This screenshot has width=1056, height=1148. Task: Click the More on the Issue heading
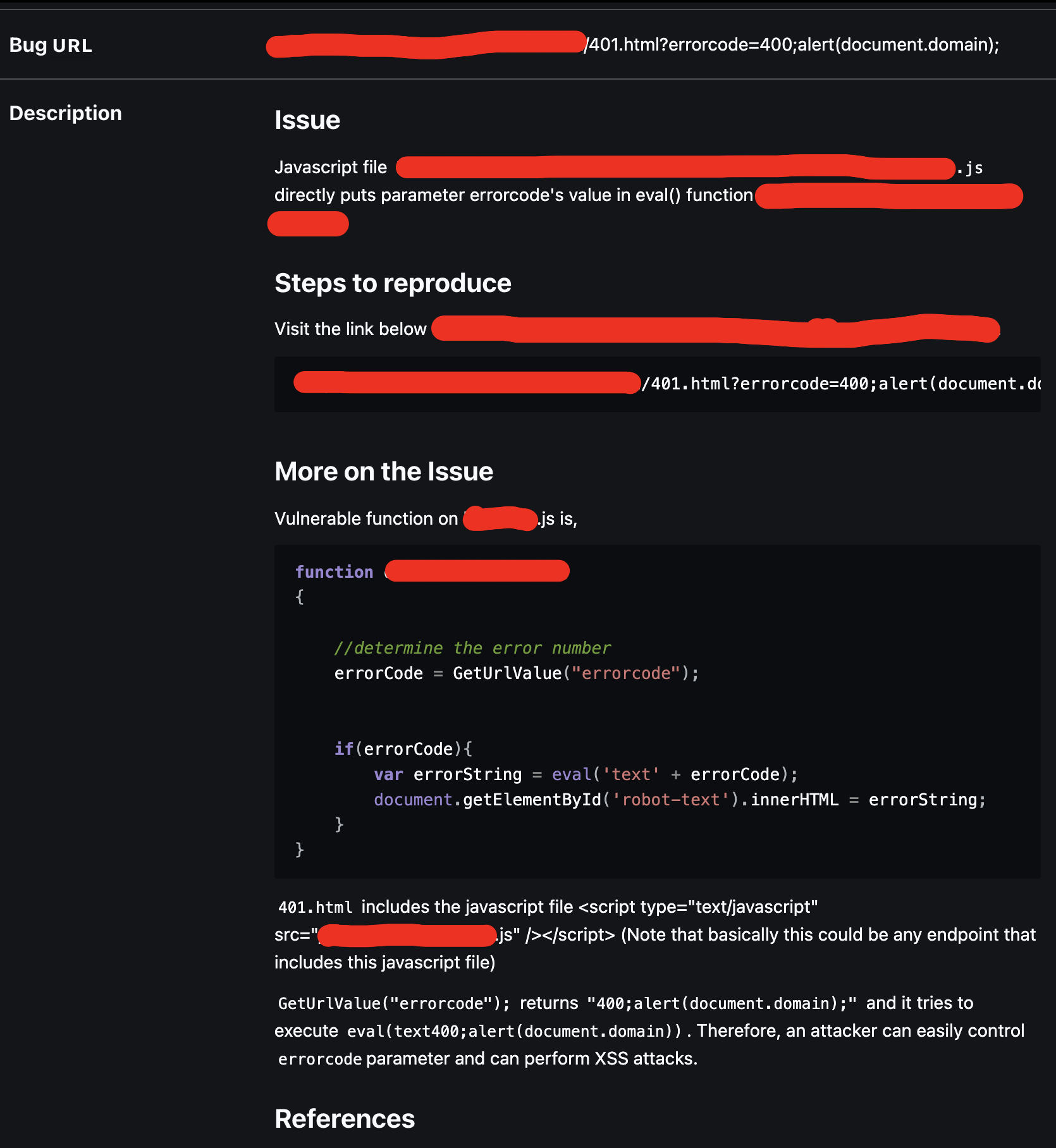click(384, 472)
